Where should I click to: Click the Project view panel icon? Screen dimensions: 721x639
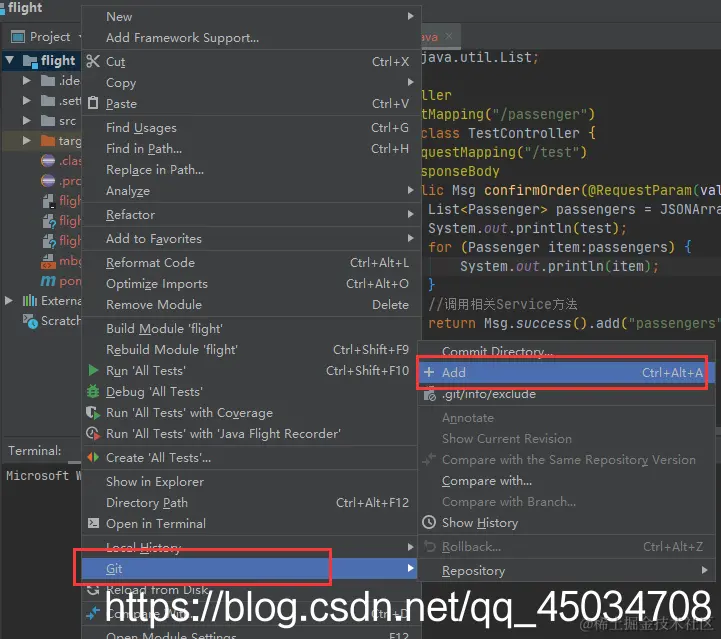coord(17,37)
